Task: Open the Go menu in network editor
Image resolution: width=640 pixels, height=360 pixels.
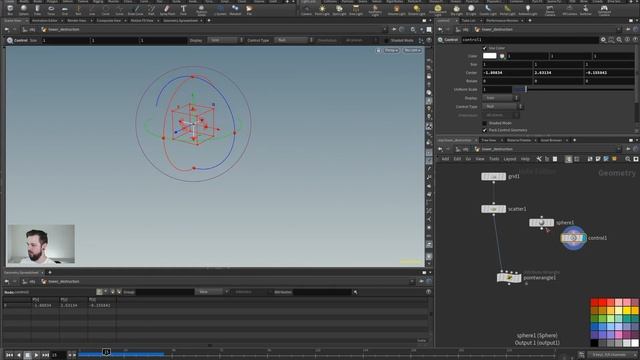Action: point(468,159)
